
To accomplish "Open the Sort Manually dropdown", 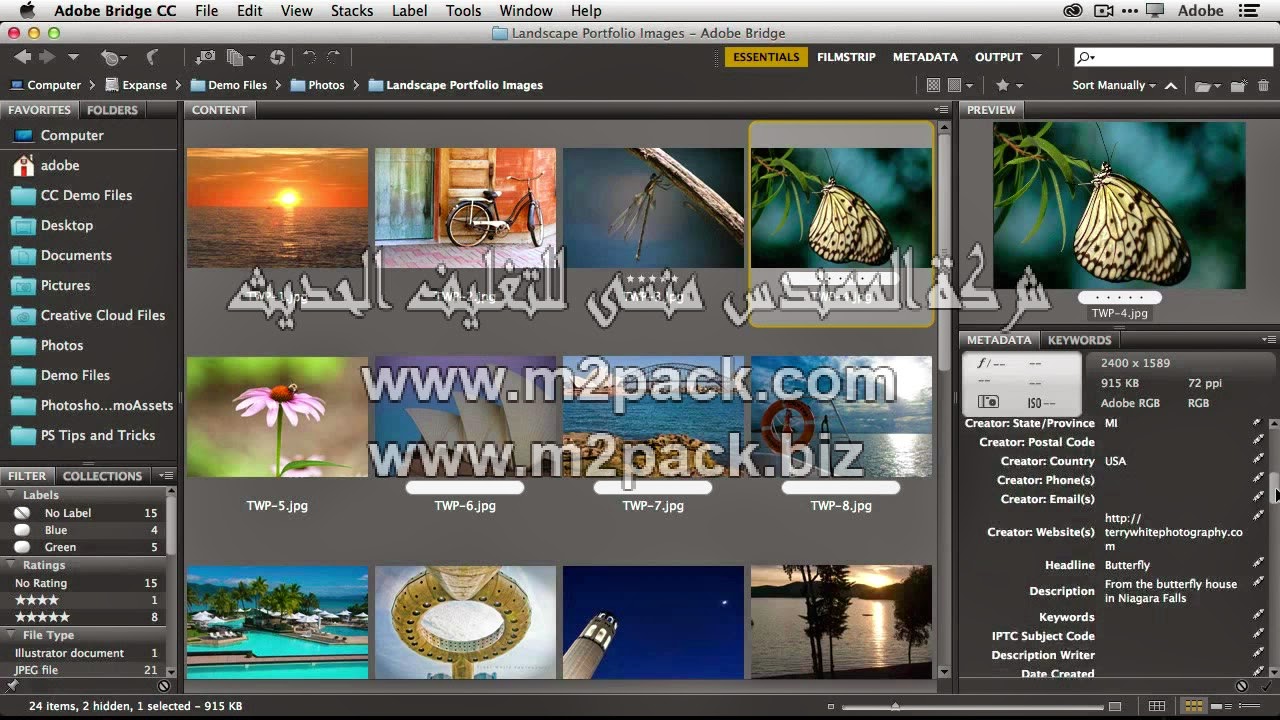I will point(1114,86).
